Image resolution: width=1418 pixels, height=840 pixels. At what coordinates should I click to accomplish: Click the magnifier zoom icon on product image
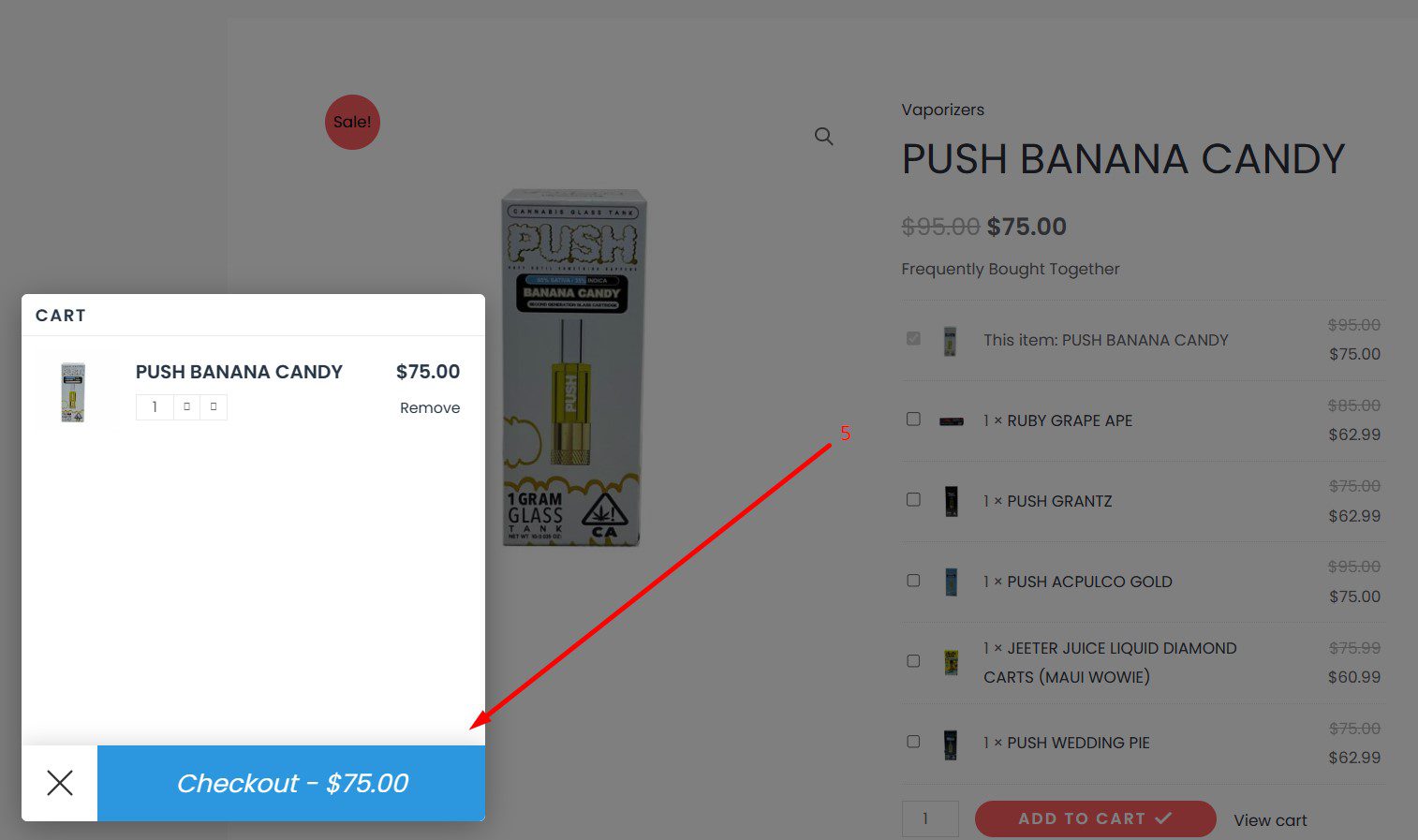(823, 137)
